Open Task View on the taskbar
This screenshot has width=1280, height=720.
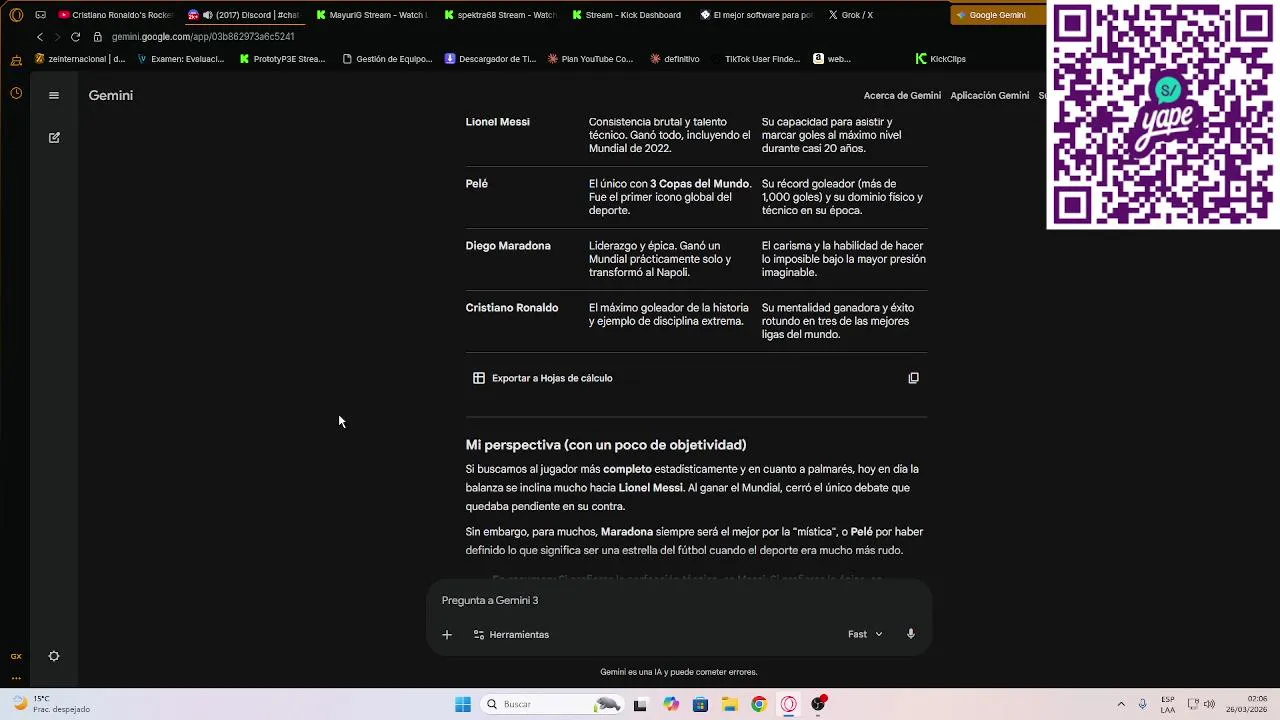coord(640,704)
